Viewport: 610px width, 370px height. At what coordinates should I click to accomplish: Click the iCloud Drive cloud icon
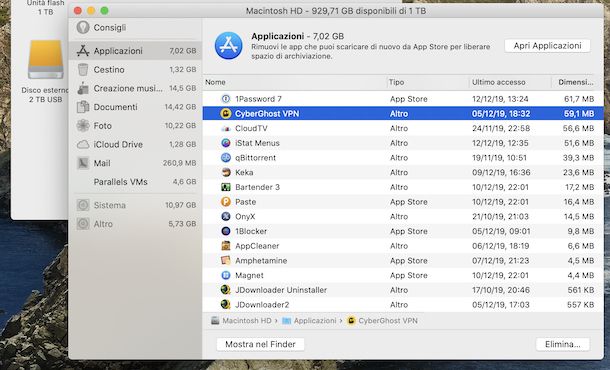83,145
